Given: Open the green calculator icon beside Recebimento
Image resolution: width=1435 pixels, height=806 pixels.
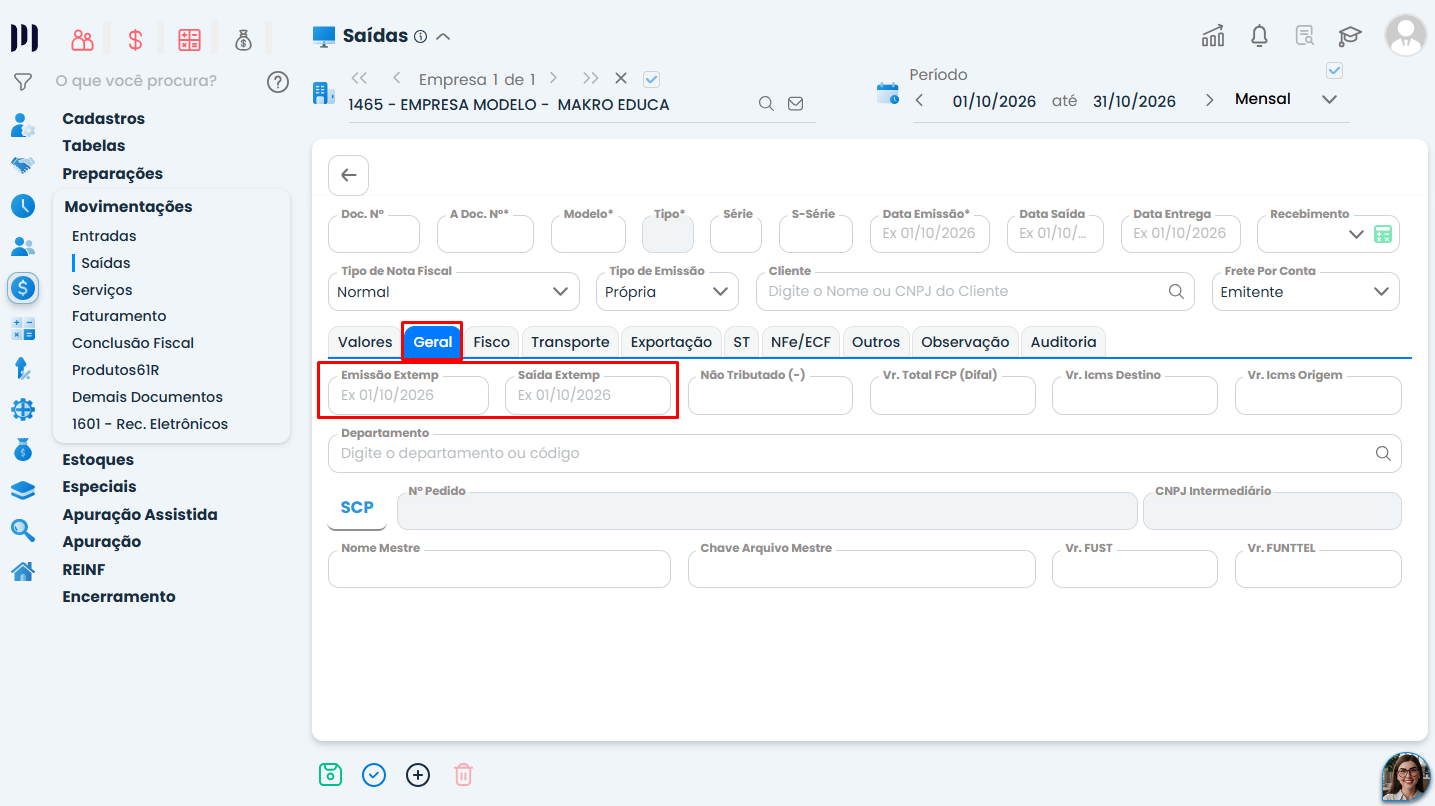Looking at the screenshot, I should 1383,234.
